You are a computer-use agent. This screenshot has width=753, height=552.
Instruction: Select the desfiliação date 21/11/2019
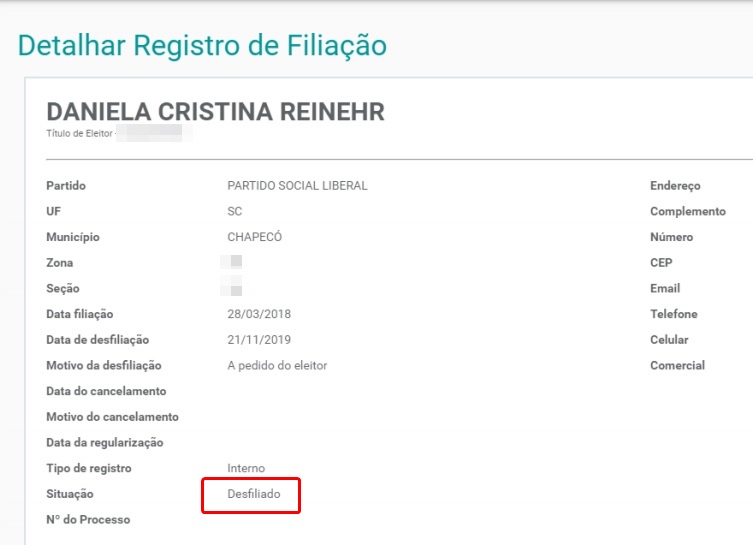coord(259,340)
